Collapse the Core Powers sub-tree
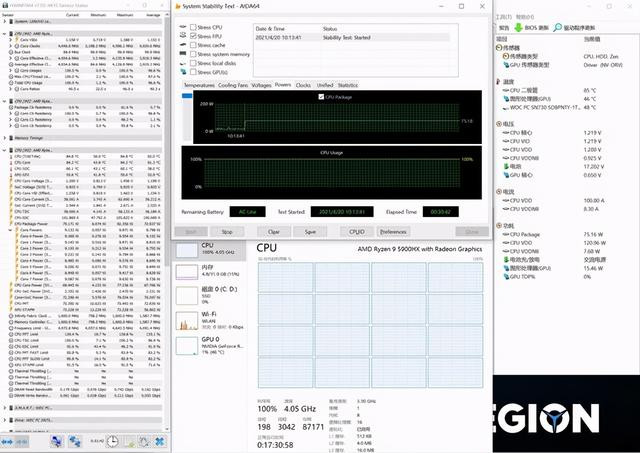The height and width of the screenshot is (453, 640). click(x=10, y=230)
